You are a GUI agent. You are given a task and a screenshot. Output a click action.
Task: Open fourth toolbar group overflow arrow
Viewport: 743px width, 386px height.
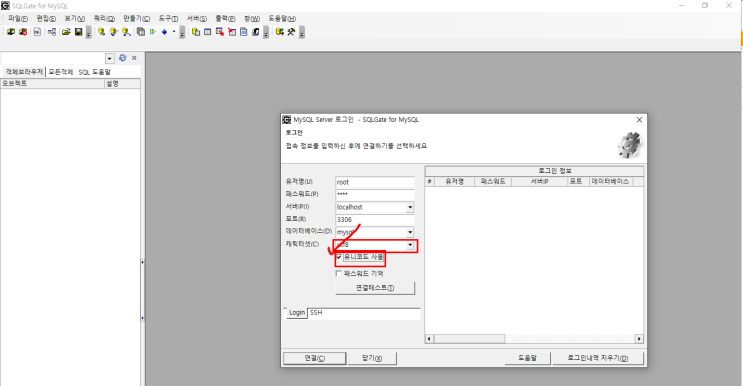(x=302, y=32)
